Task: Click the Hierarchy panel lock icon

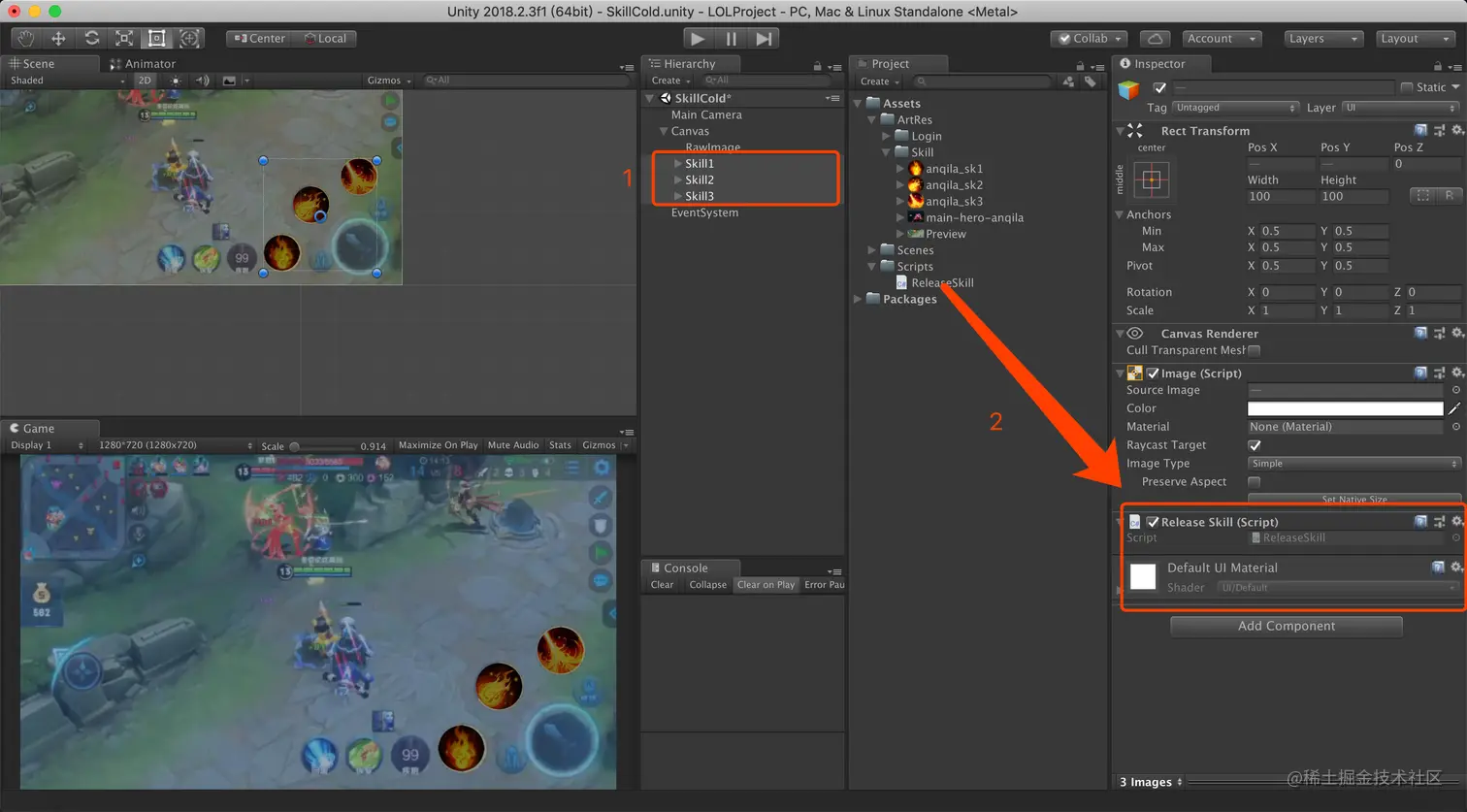Action: (817, 66)
